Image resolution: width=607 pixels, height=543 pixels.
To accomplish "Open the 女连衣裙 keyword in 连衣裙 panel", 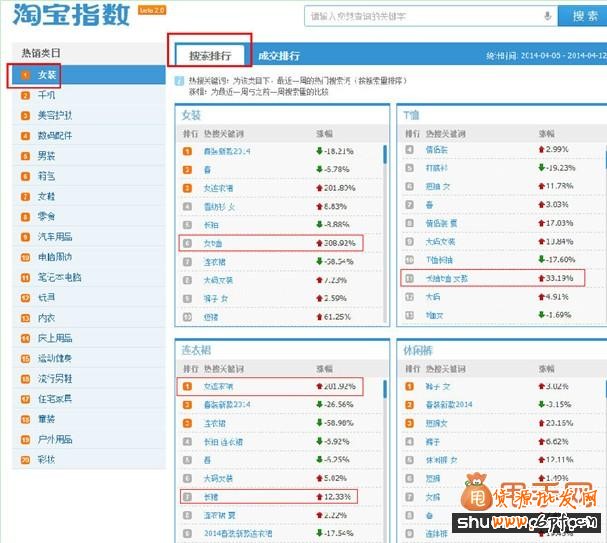I will 219,386.
